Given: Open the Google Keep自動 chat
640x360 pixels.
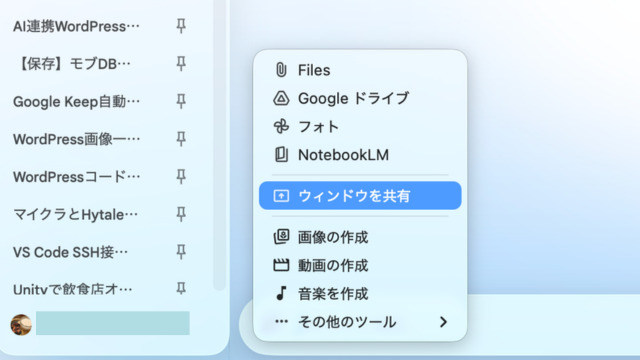Looking at the screenshot, I should [76, 102].
